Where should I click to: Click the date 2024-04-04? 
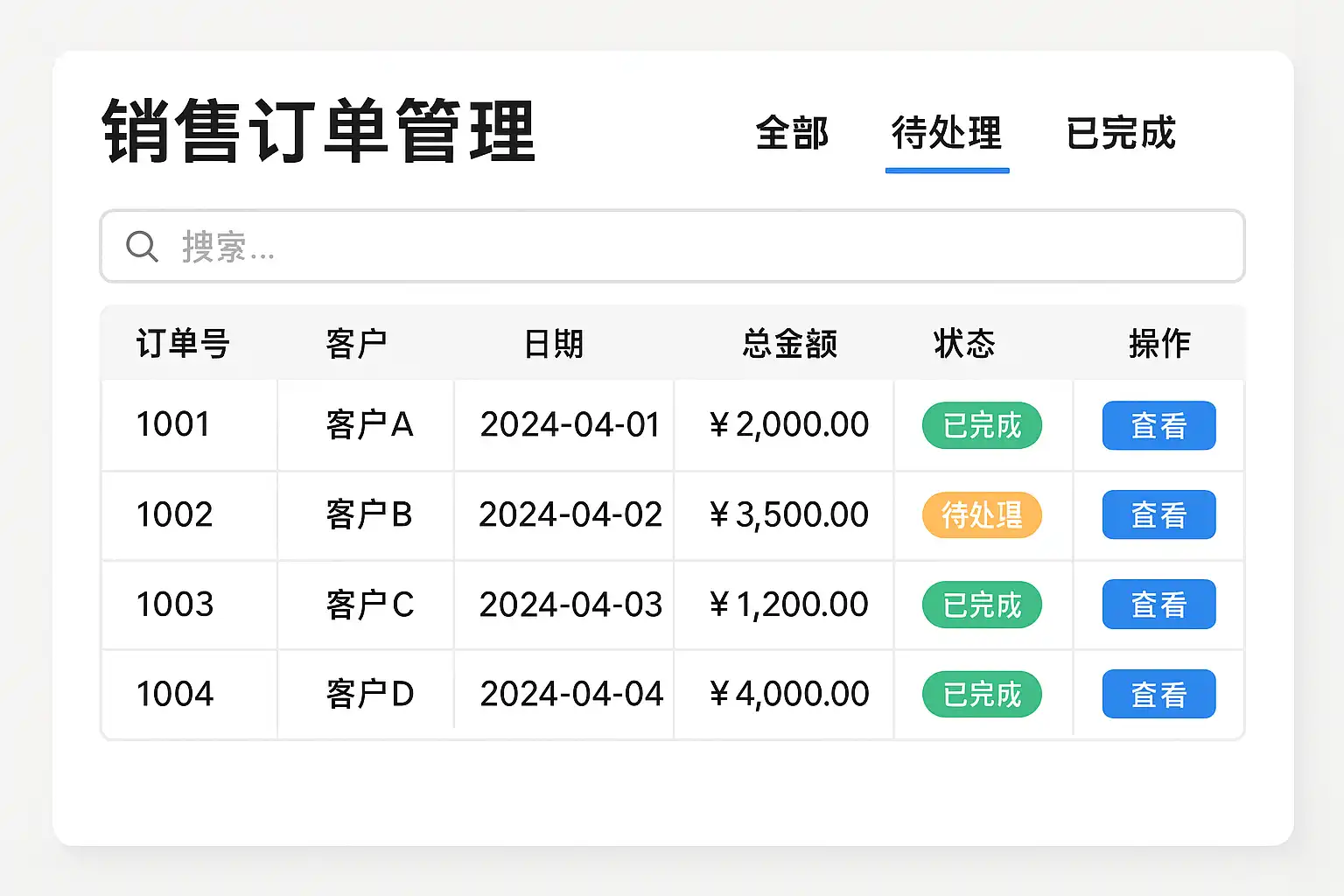(x=571, y=695)
